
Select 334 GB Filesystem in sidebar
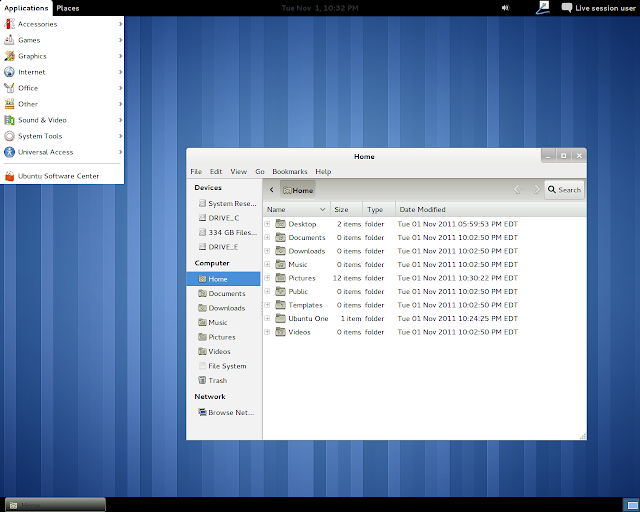224,232
